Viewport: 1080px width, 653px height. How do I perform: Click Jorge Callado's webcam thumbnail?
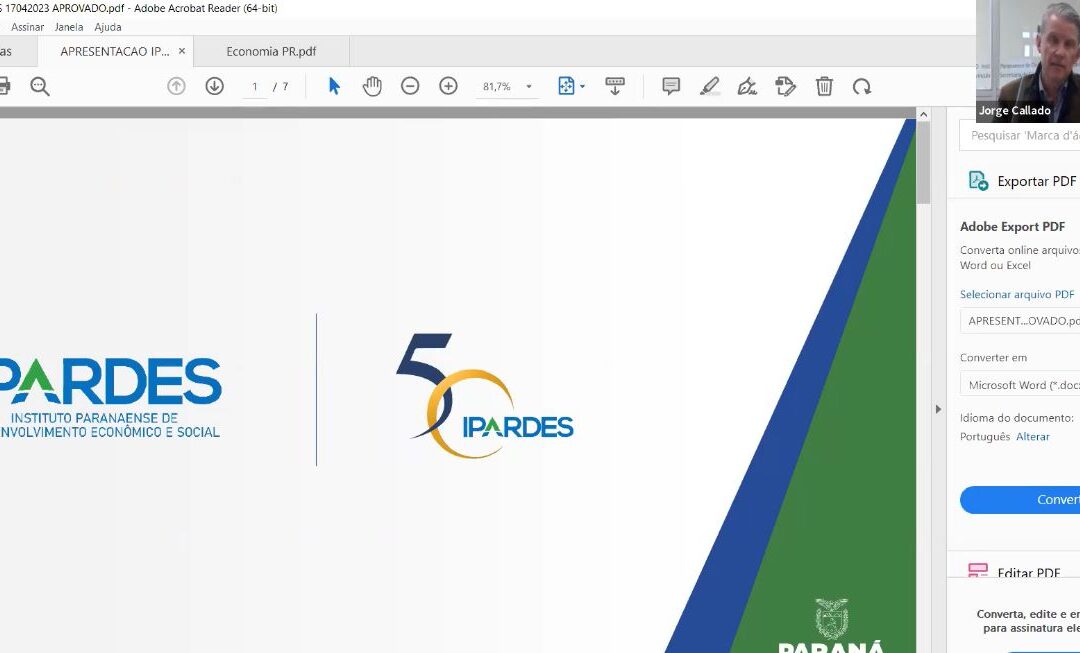tap(1028, 61)
